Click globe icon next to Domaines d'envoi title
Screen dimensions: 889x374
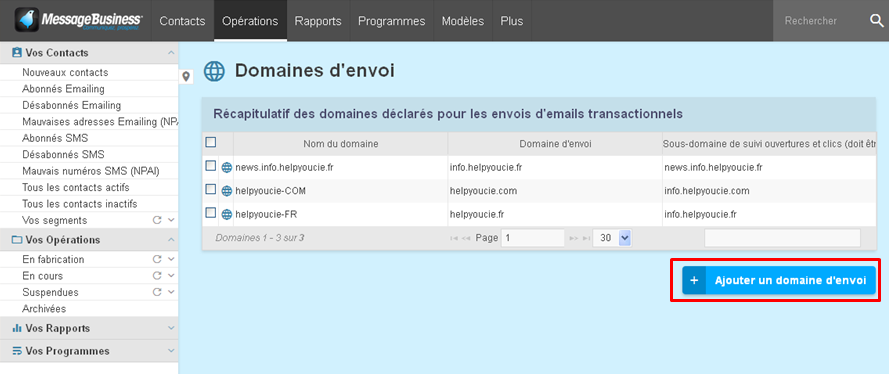click(x=214, y=71)
